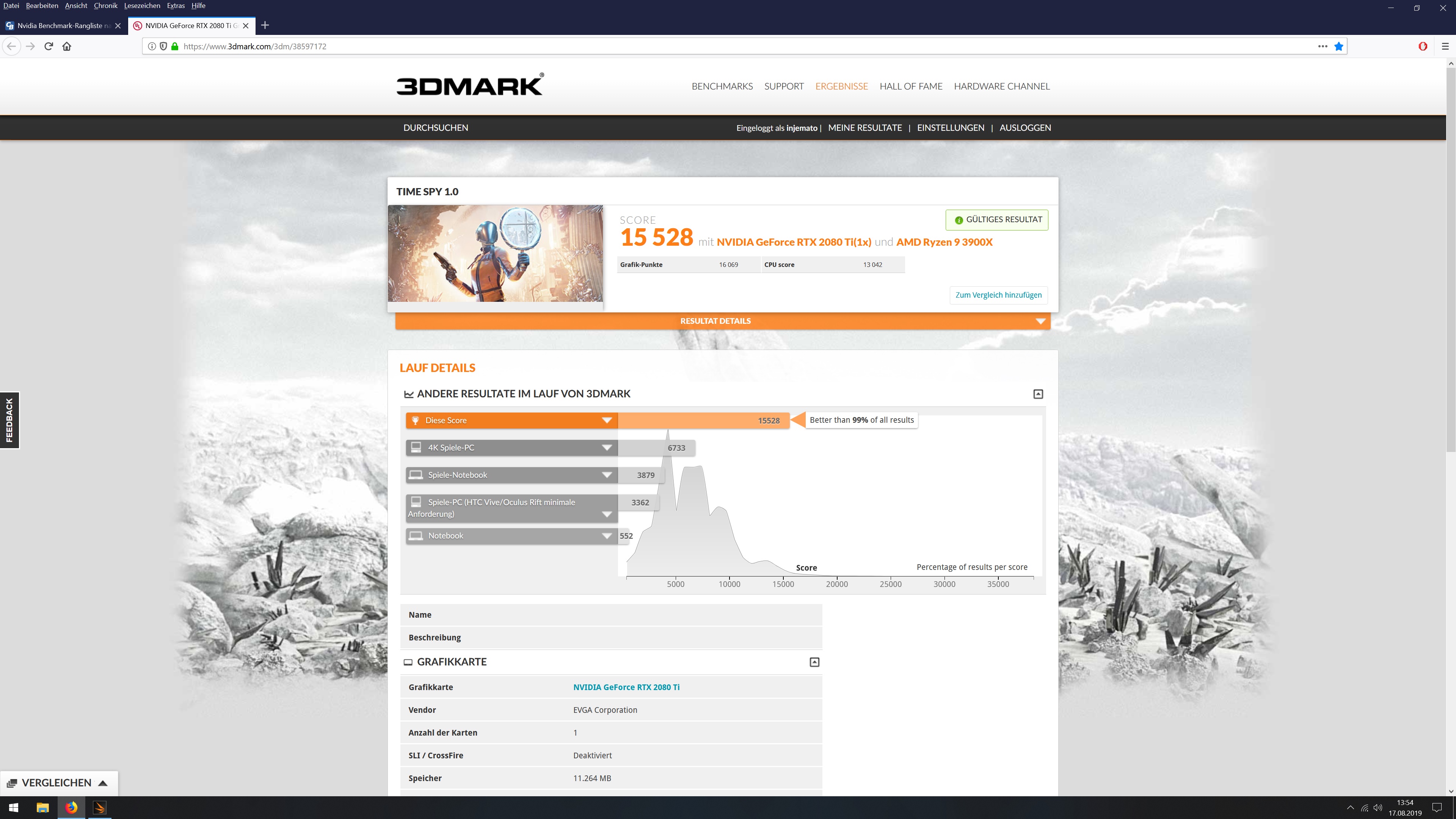Expand the Spiele-Notebook dropdown
The height and width of the screenshot is (819, 1456).
(x=607, y=475)
